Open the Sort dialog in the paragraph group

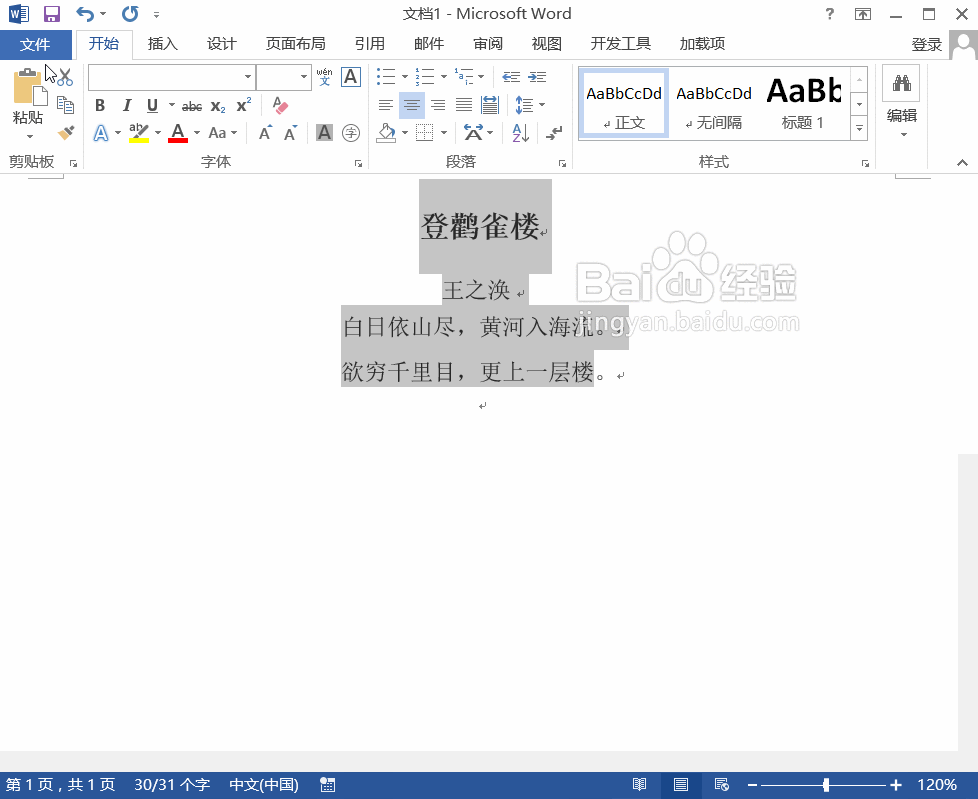click(519, 133)
